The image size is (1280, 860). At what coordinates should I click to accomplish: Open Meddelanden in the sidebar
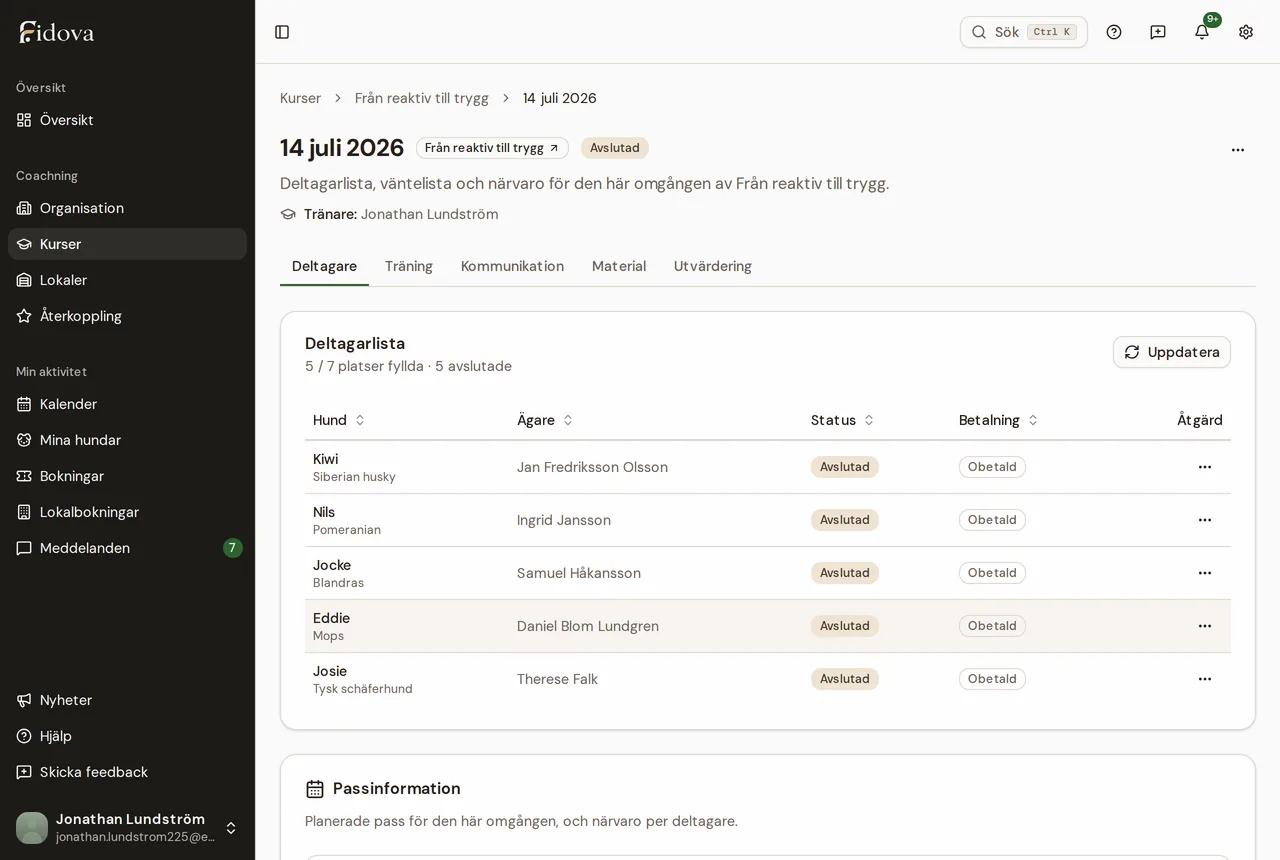(127, 548)
